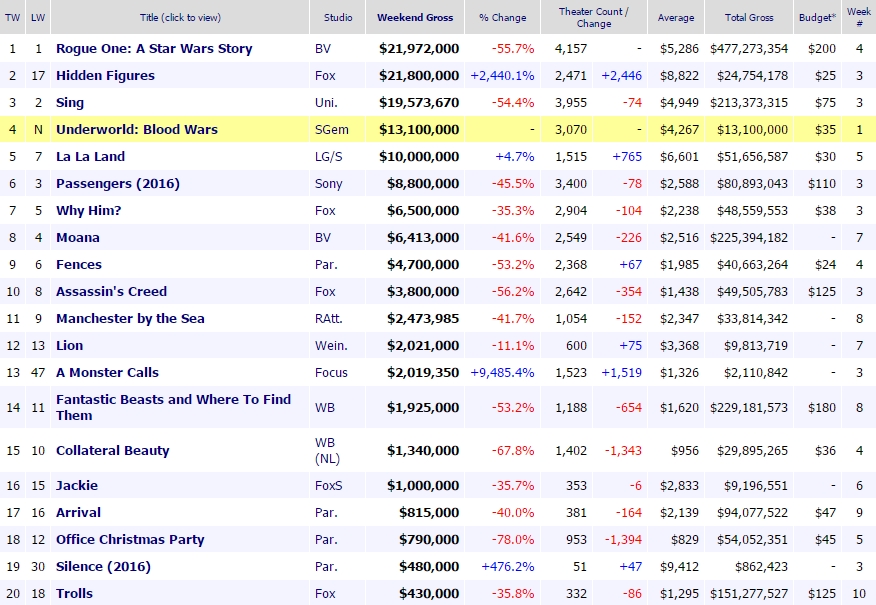This screenshot has width=876, height=605.
Task: Sort by Total Gross column header
Action: coord(749,17)
